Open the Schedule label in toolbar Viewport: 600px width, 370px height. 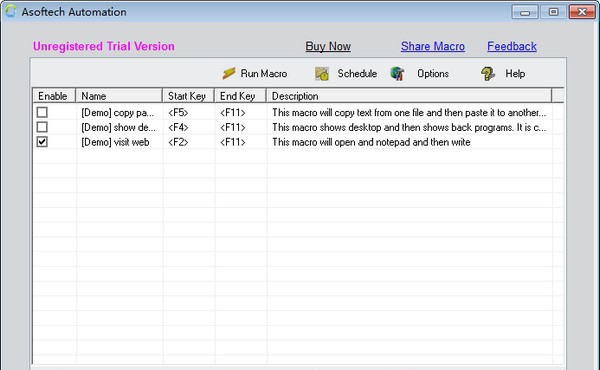click(x=357, y=73)
